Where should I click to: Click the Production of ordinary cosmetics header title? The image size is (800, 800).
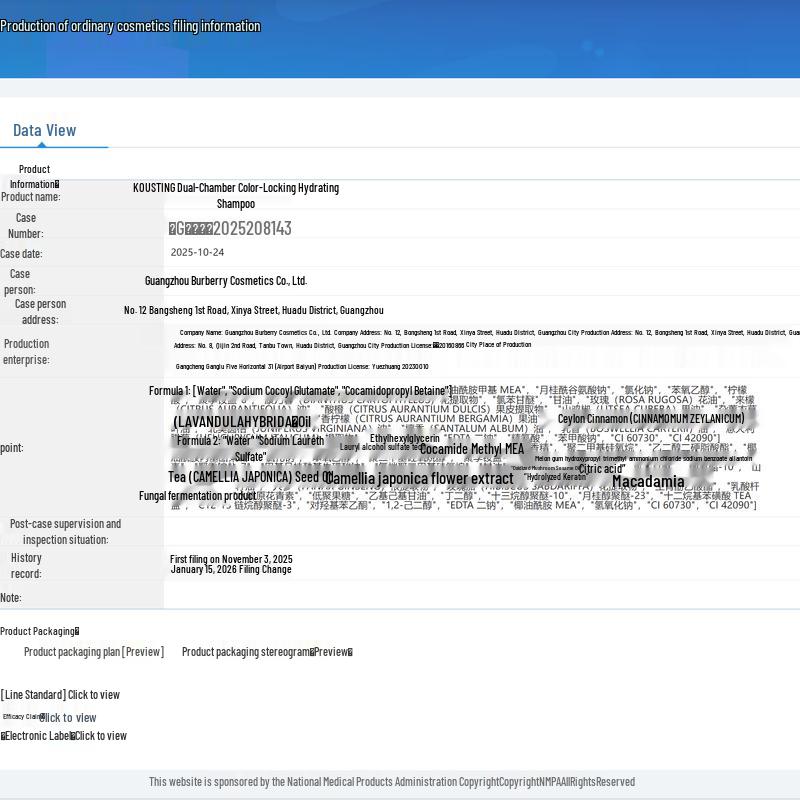(131, 27)
